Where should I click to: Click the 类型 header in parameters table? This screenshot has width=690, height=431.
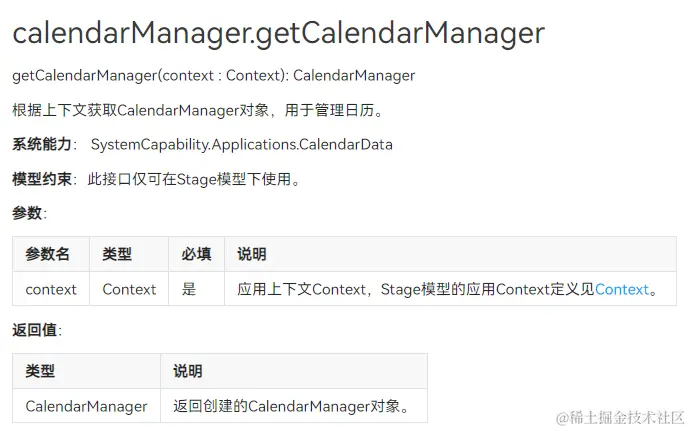point(117,254)
